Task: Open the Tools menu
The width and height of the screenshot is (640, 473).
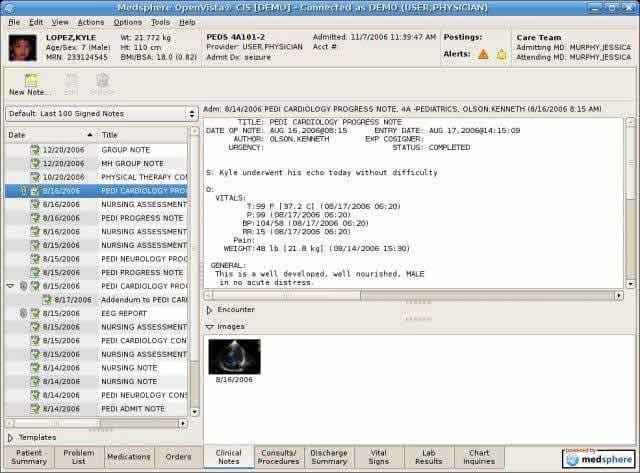Action: point(160,22)
